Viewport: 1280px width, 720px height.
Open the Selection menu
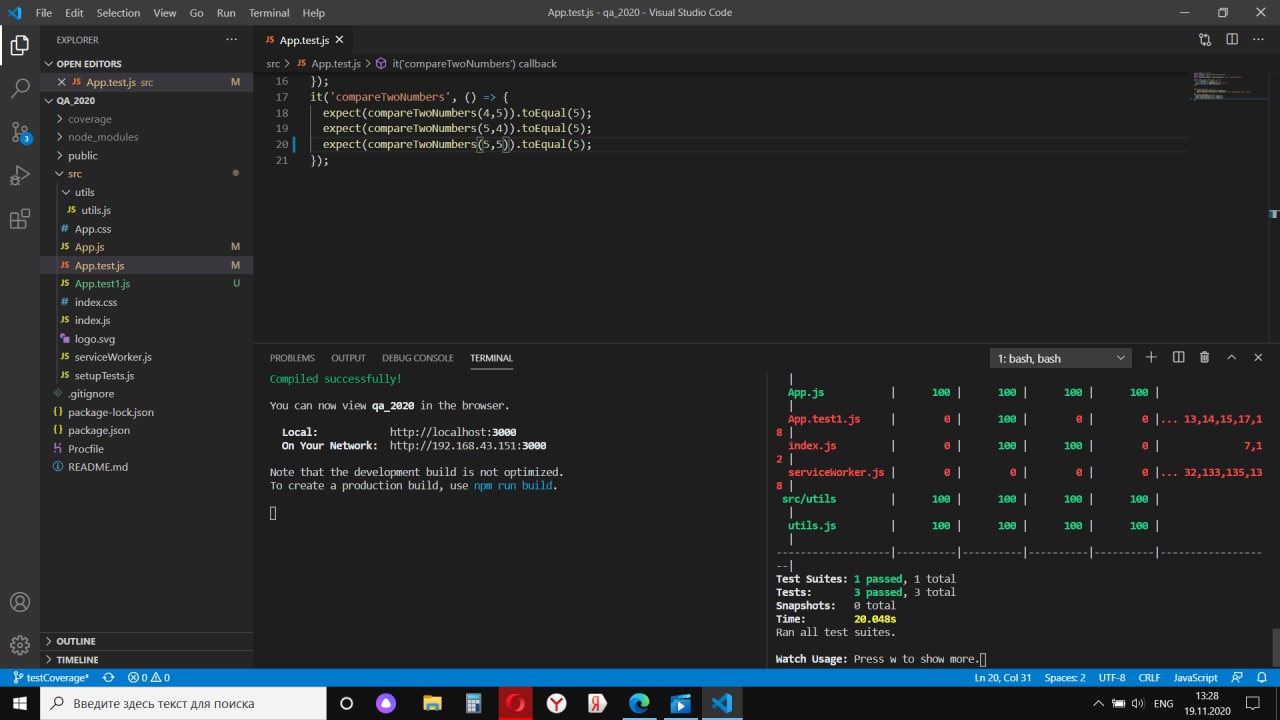pyautogui.click(x=118, y=13)
